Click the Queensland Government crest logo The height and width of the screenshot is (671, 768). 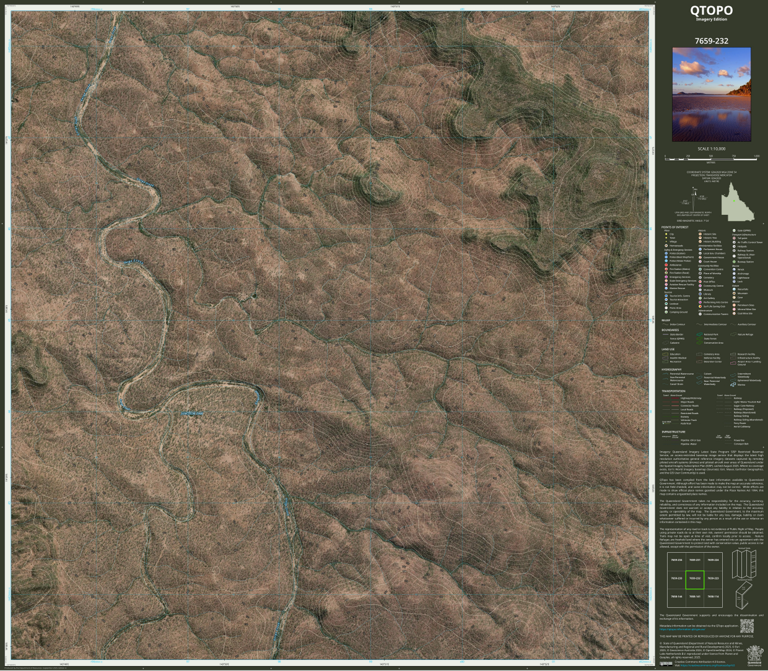pyautogui.click(x=755, y=656)
